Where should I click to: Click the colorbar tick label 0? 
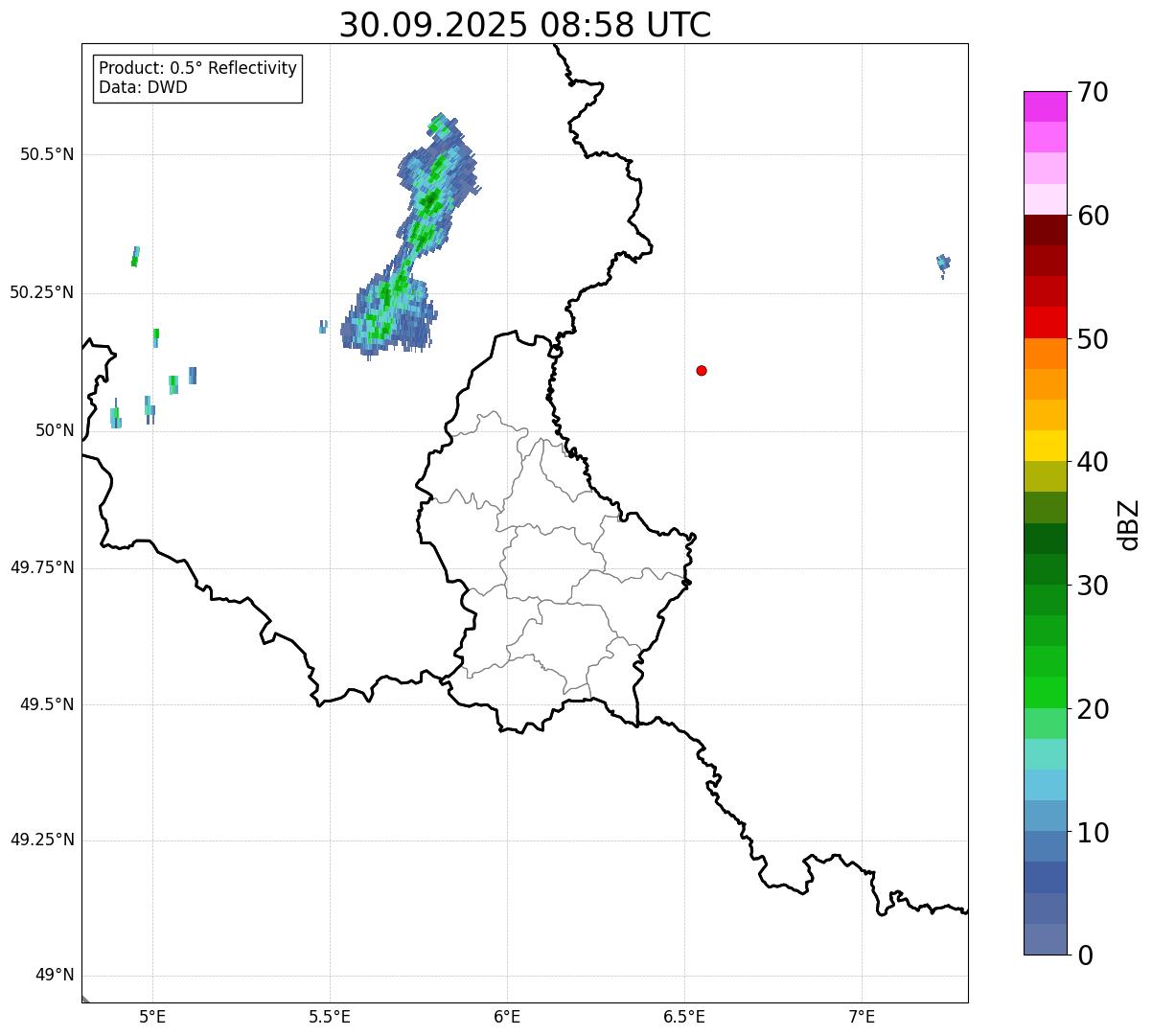pos(1086,955)
